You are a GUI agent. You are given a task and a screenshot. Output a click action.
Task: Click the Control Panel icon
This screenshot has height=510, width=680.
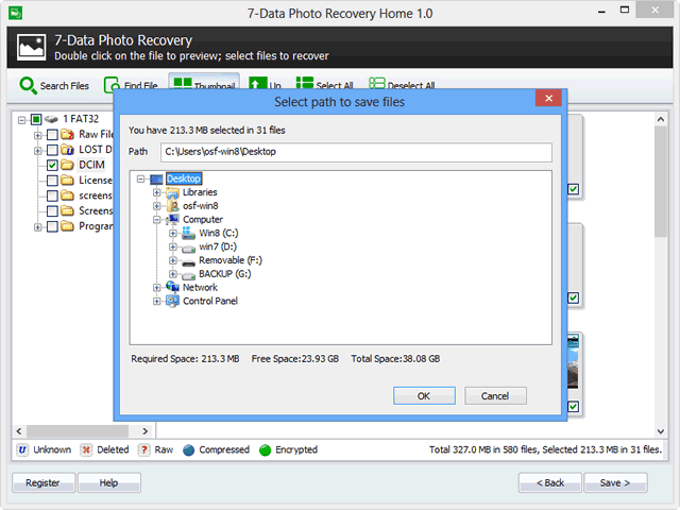[x=173, y=301]
